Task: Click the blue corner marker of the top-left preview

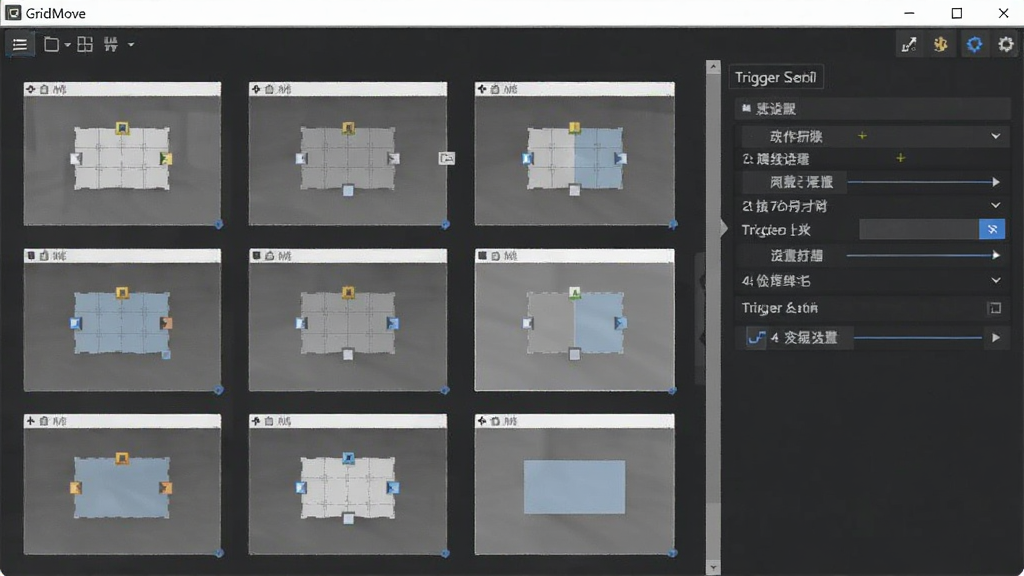Action: [x=219, y=224]
